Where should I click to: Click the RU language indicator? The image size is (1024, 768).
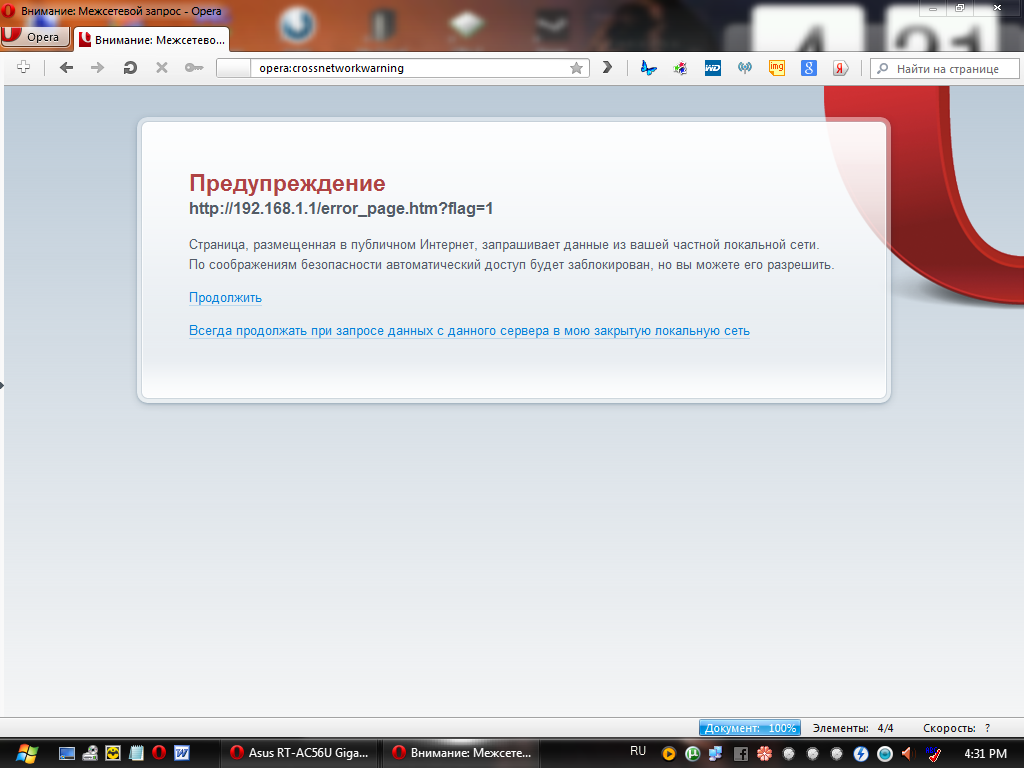click(638, 751)
